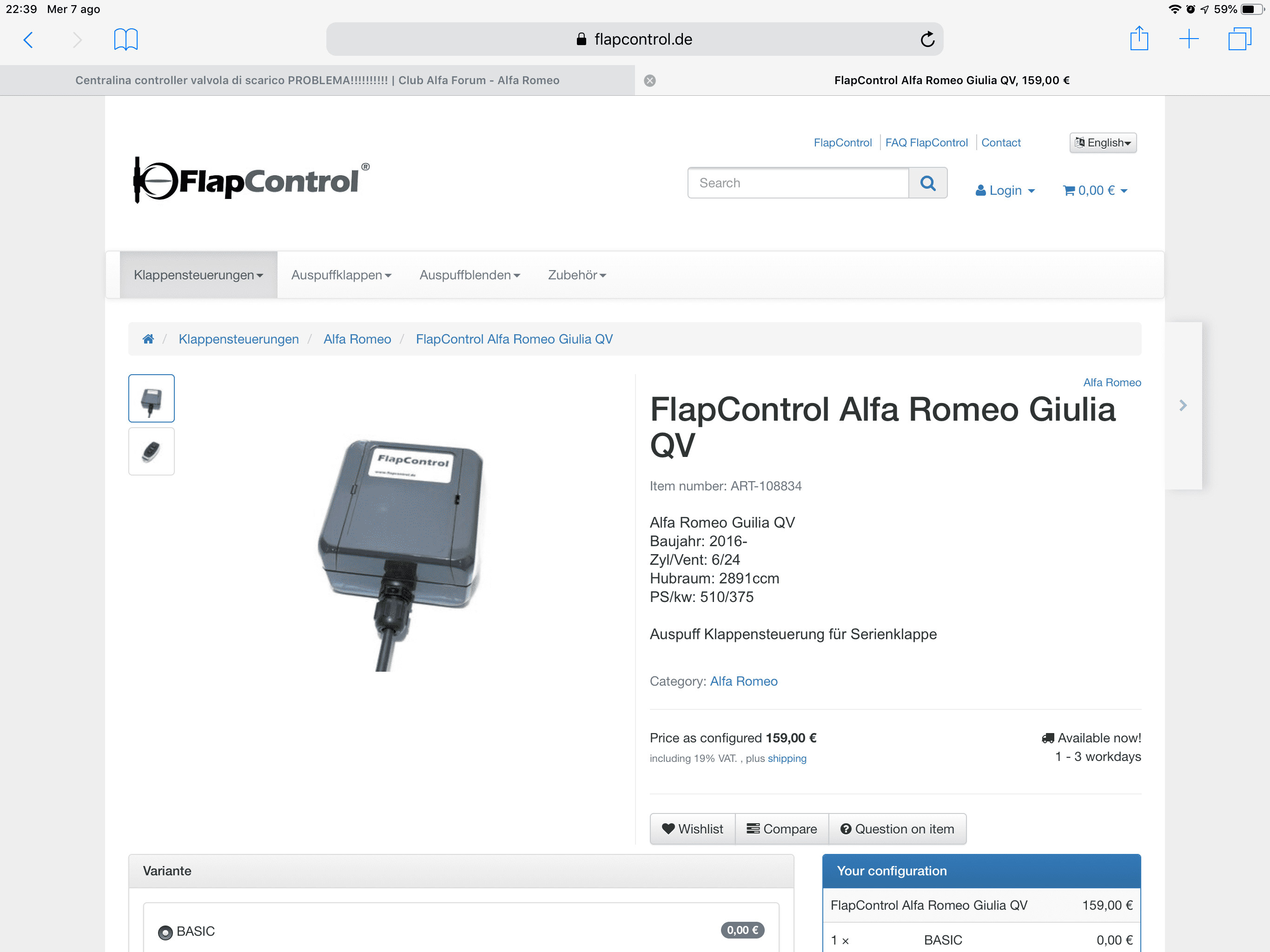1270x952 pixels.
Task: Click the FlapControl logo
Action: (251, 180)
